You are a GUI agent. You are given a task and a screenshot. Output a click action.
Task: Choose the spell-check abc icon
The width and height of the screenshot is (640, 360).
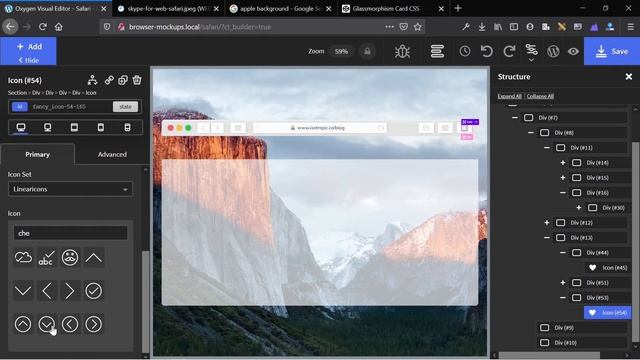(47, 258)
